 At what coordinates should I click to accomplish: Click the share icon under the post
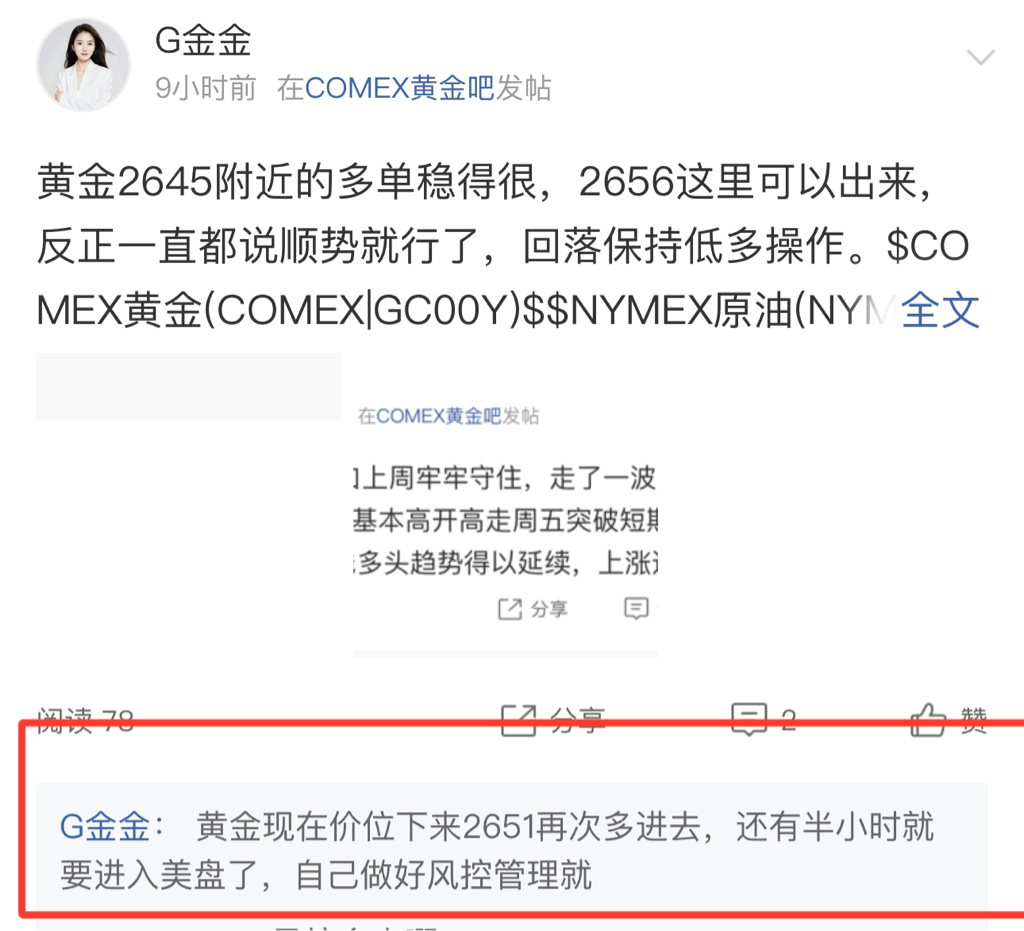[519, 720]
